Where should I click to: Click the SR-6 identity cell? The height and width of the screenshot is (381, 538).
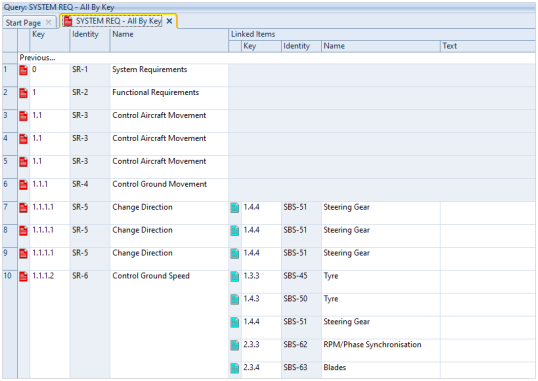(90, 324)
